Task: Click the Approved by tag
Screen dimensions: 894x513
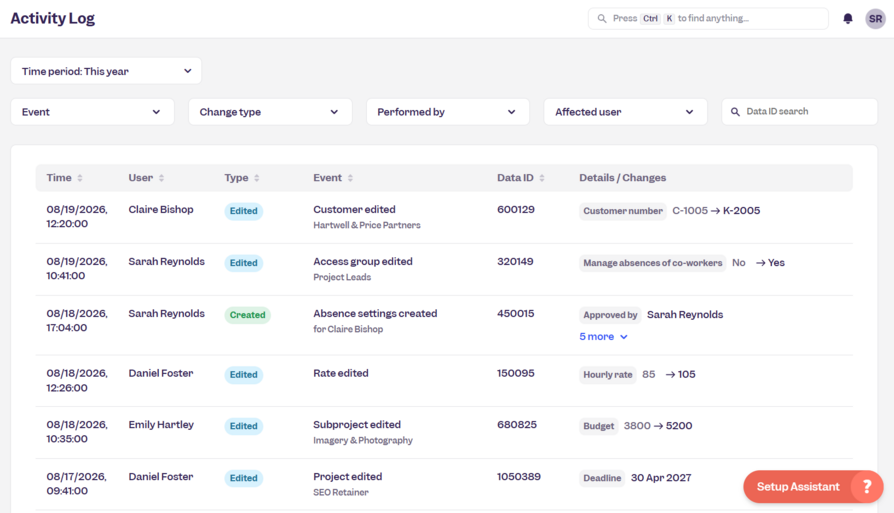Action: point(610,315)
